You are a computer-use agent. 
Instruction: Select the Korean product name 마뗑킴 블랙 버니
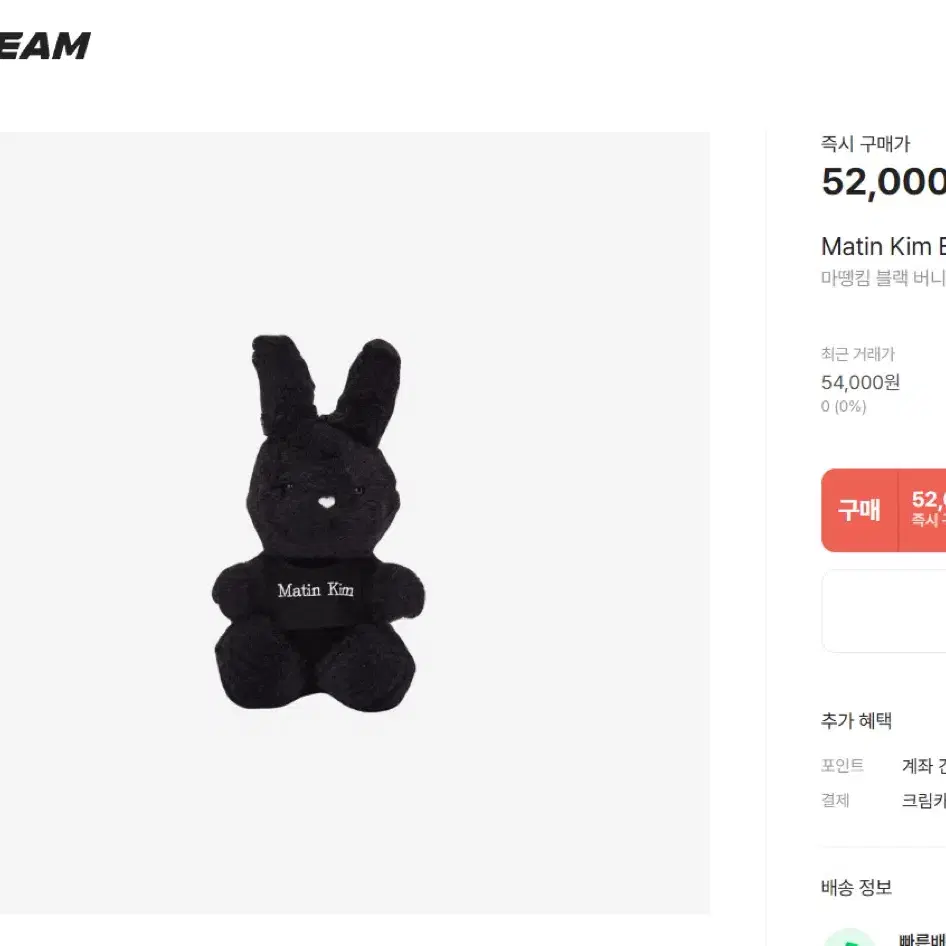pos(883,278)
